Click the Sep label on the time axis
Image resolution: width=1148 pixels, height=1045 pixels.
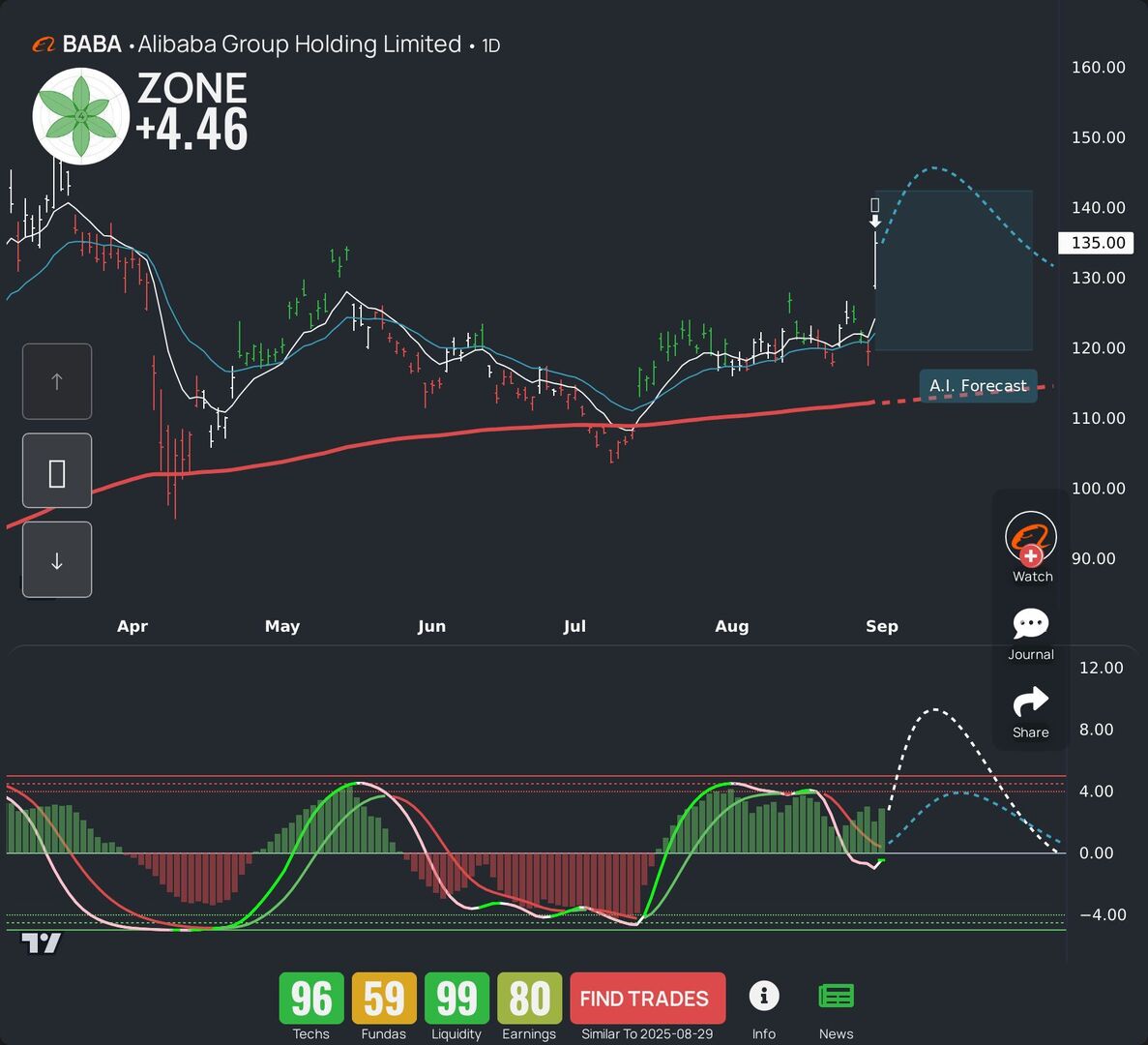pos(881,626)
